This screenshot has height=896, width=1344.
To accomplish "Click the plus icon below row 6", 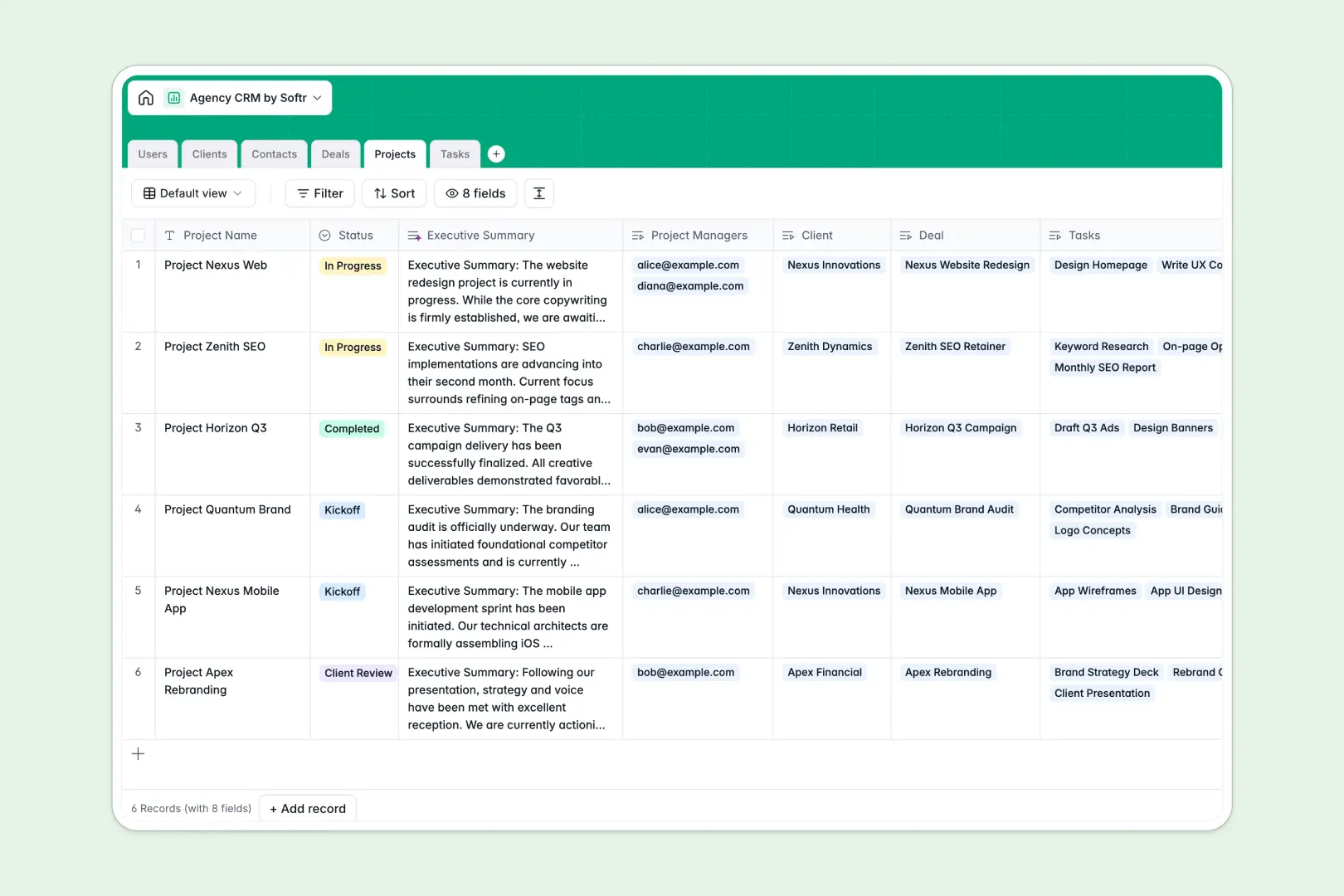I will pos(138,753).
